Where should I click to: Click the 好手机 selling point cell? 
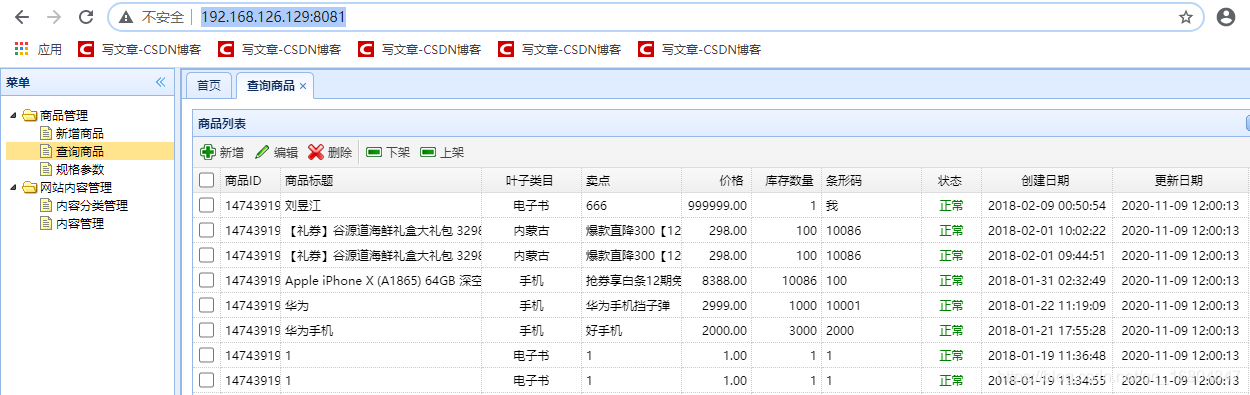pos(631,330)
